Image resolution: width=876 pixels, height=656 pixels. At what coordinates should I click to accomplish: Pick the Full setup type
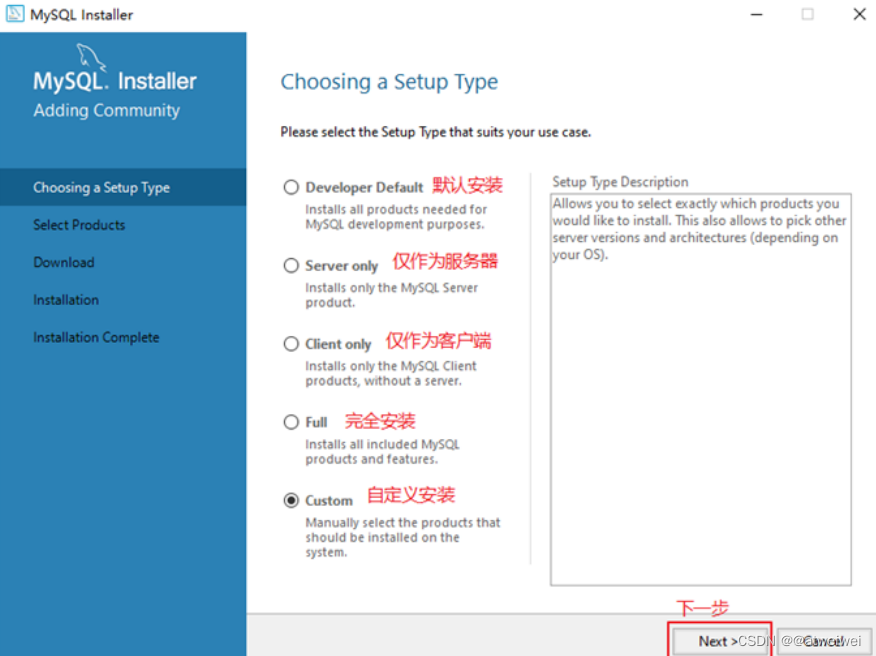[x=291, y=422]
